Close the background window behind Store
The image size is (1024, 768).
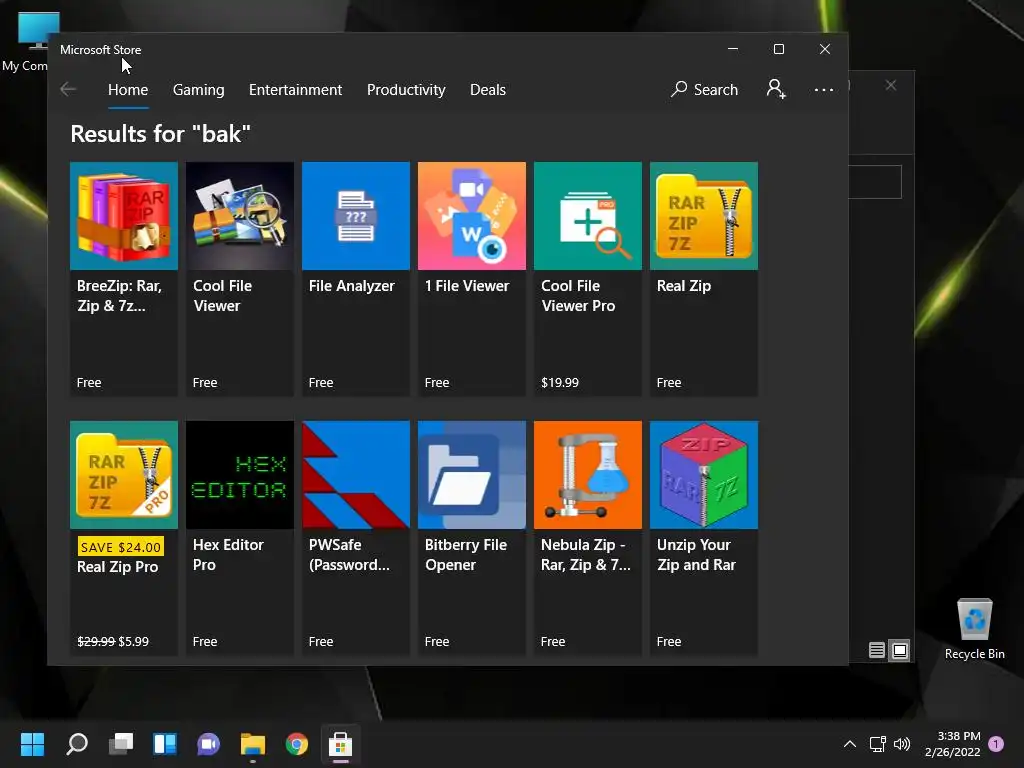(891, 86)
